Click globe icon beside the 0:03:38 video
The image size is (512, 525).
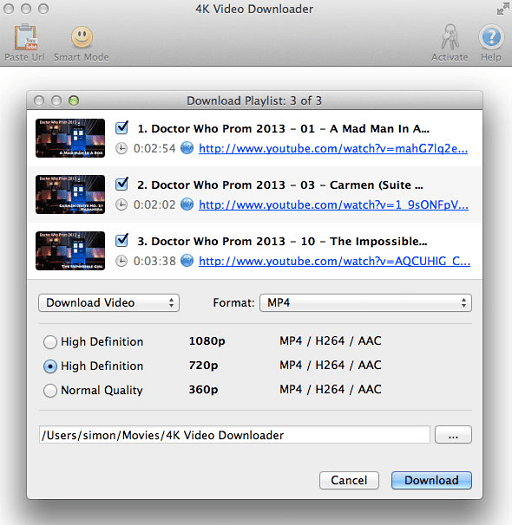(x=187, y=260)
